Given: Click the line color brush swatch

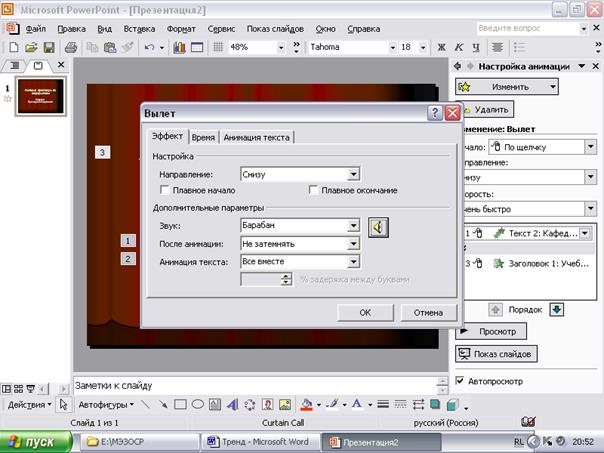Looking at the screenshot, I should (332, 404).
